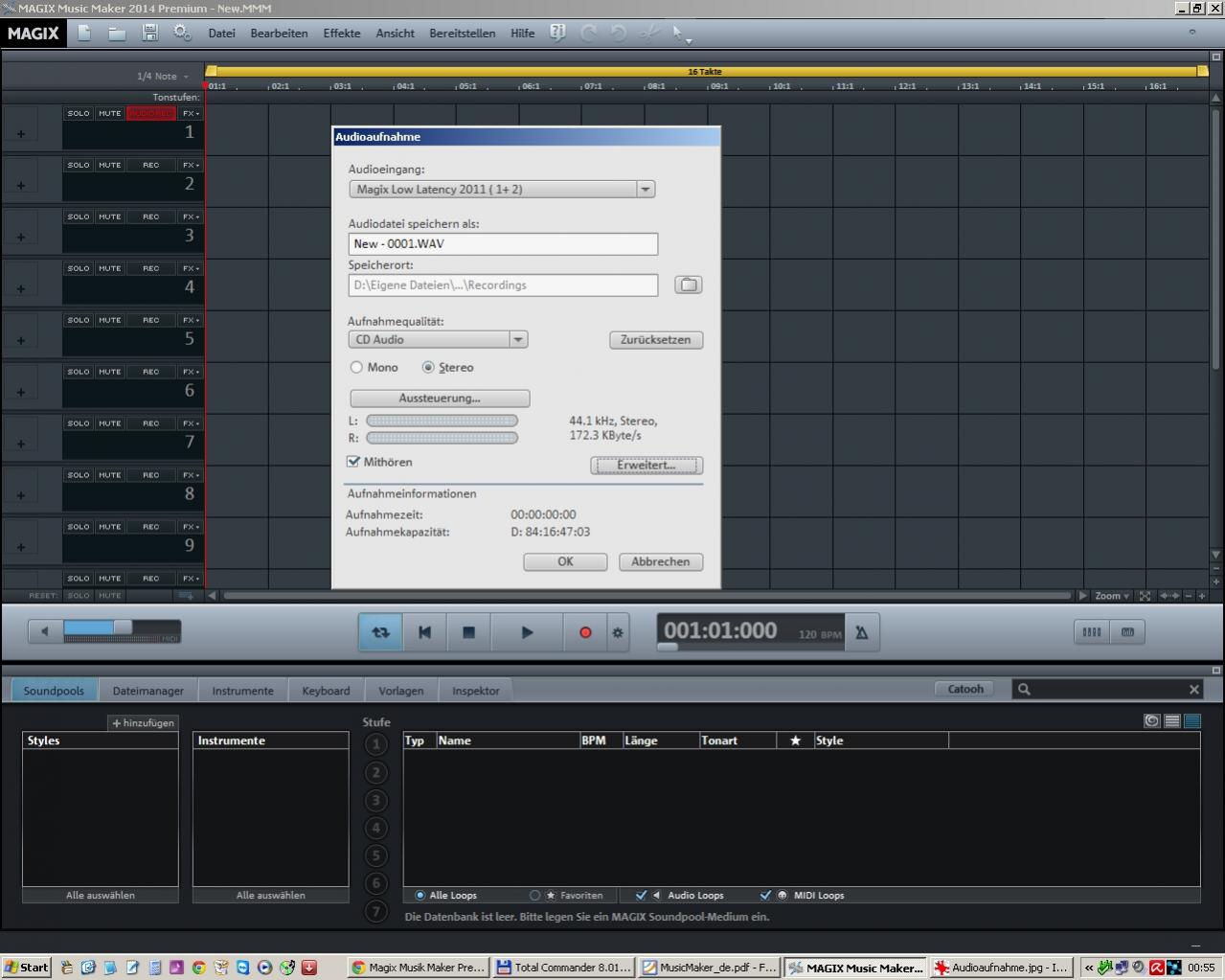The image size is (1225, 980).
Task: Open the 1/4 Note grid dropdown
Action: [163, 76]
